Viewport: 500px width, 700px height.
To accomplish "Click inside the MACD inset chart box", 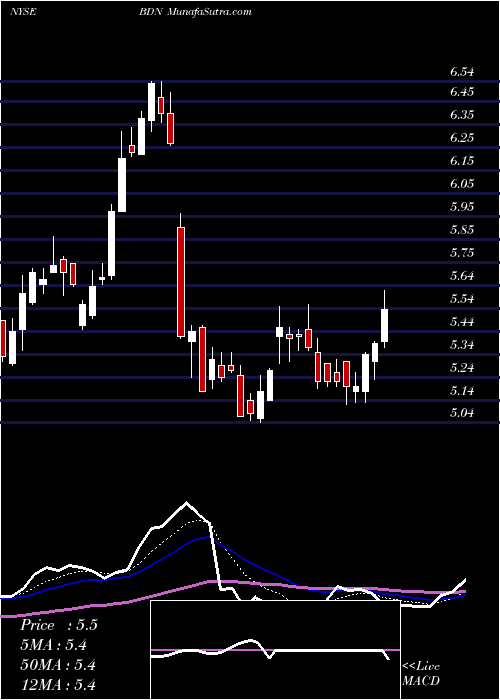I will tap(275, 650).
